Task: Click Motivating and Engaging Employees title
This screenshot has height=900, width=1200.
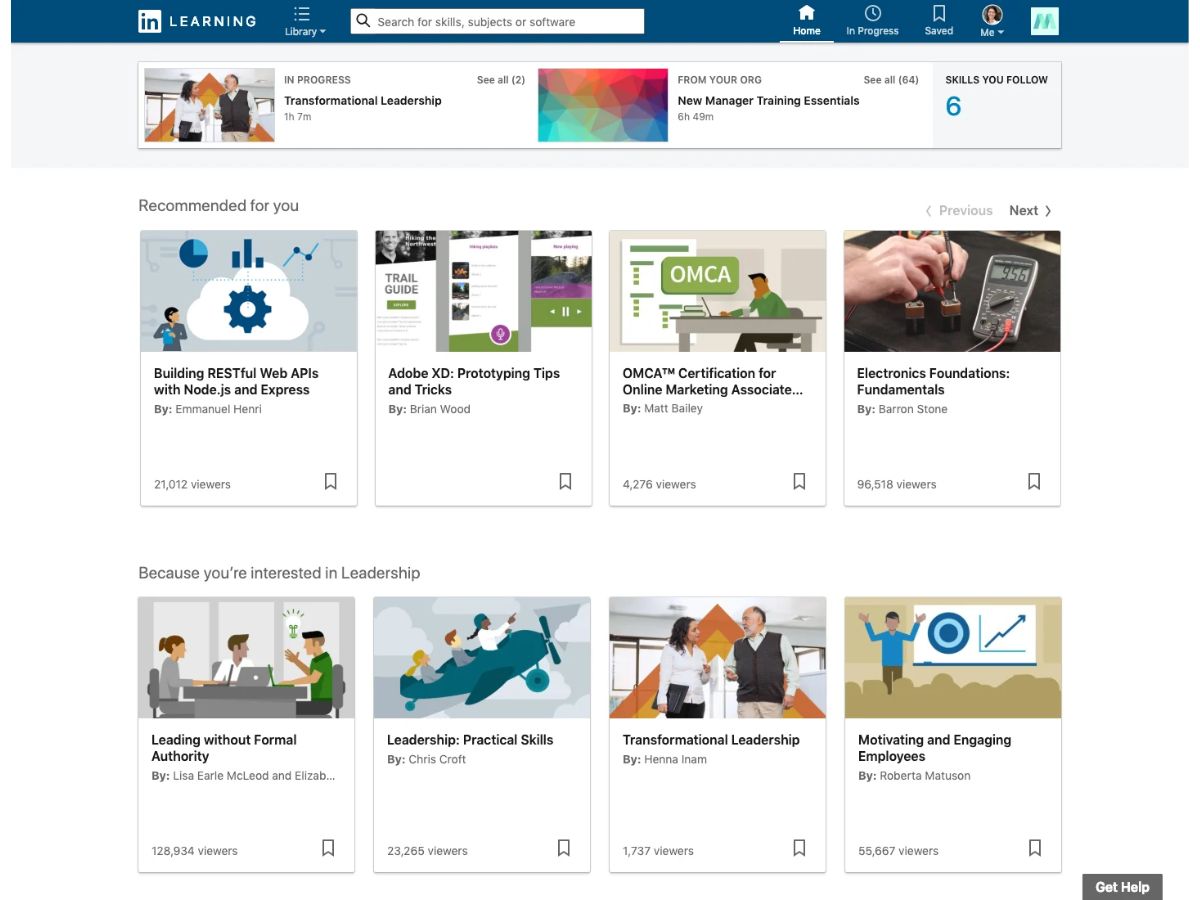Action: (x=934, y=748)
